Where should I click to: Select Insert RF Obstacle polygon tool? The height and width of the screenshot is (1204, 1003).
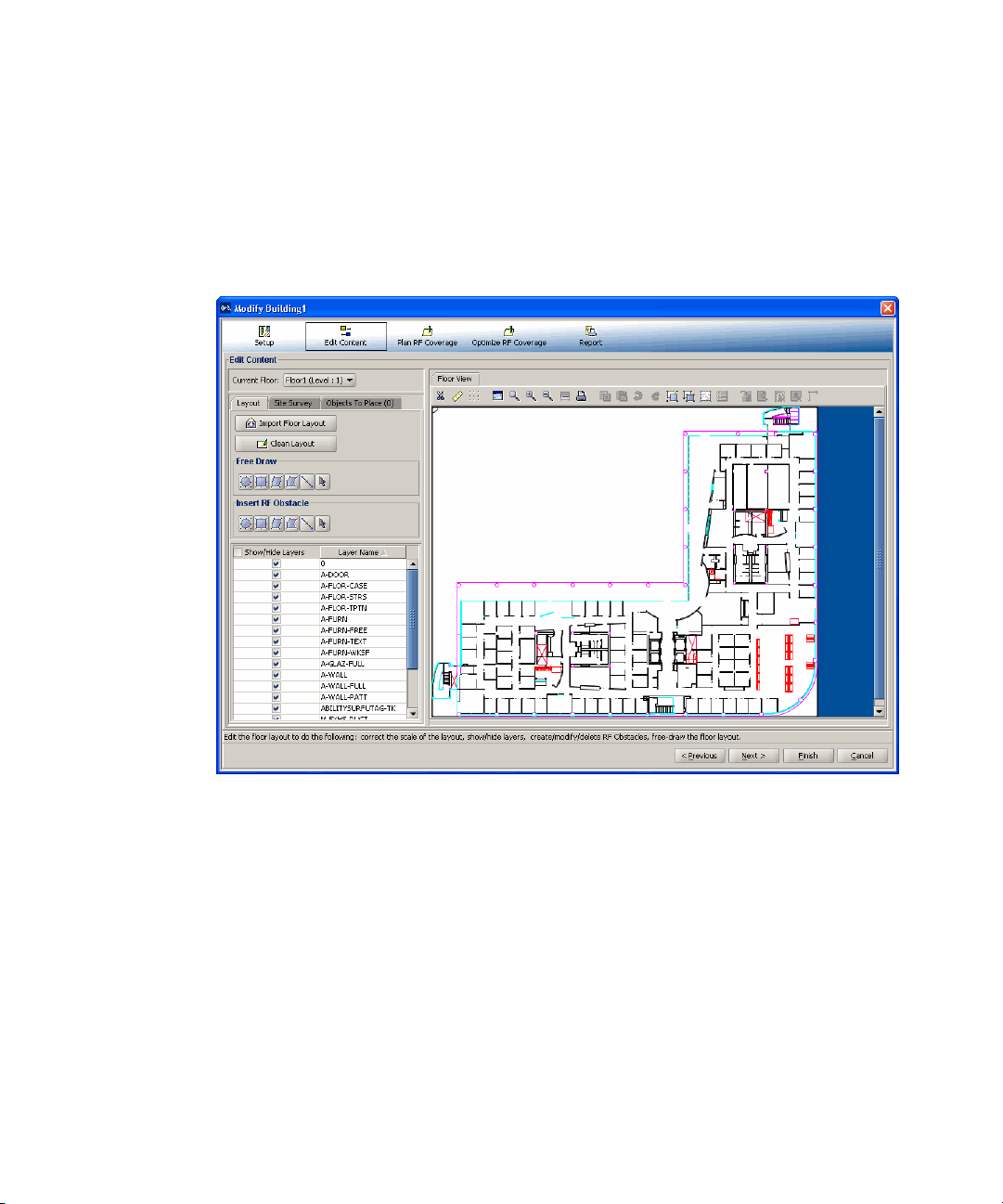(292, 524)
